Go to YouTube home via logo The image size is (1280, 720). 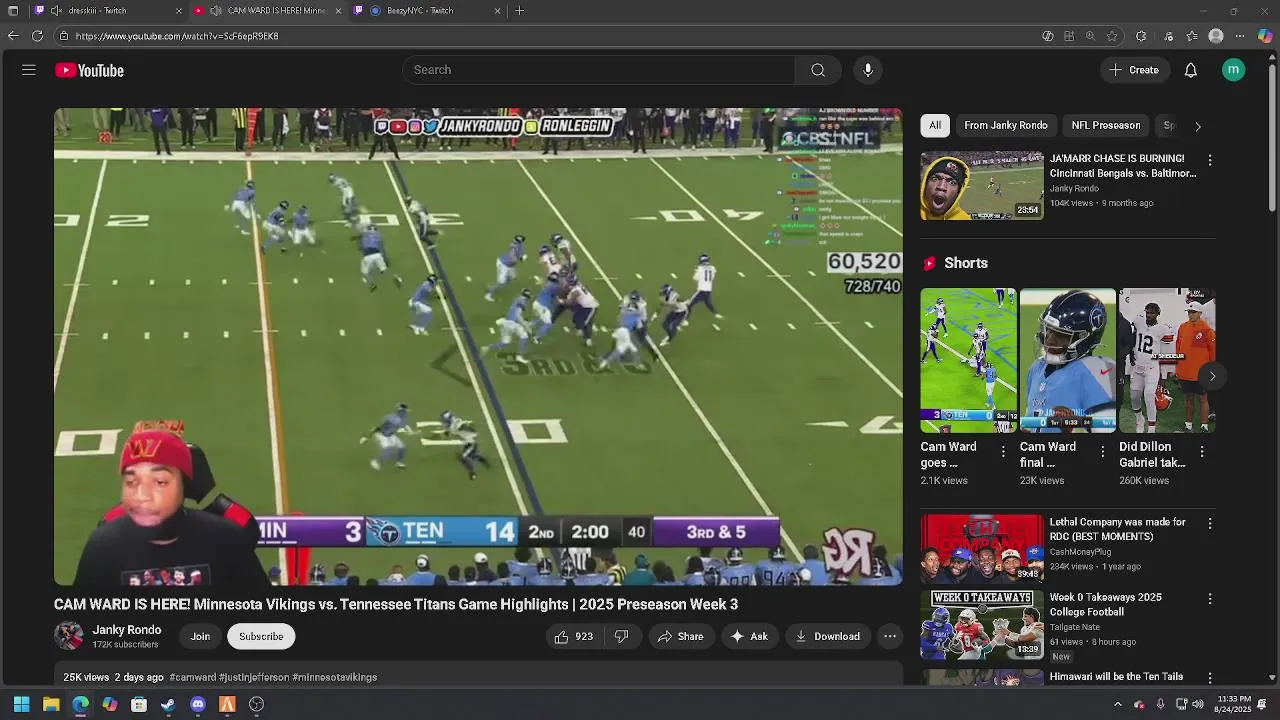coord(89,70)
